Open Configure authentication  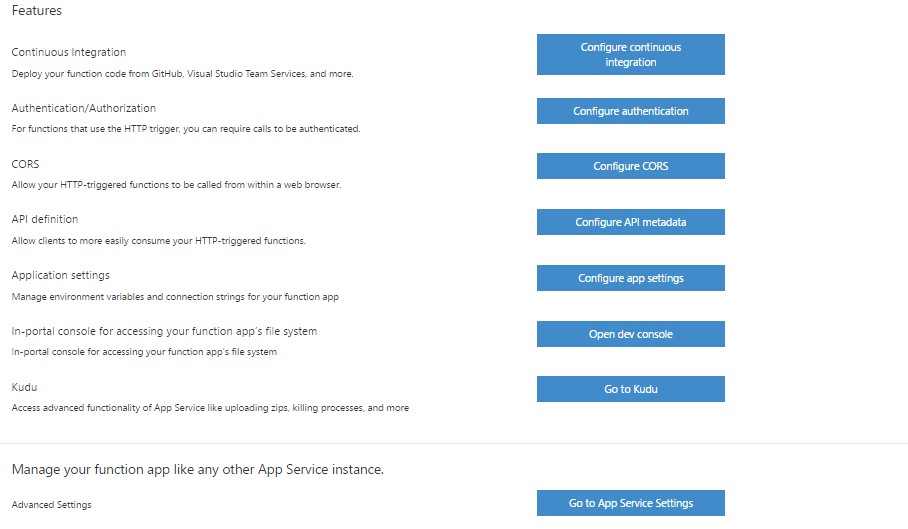coord(631,111)
